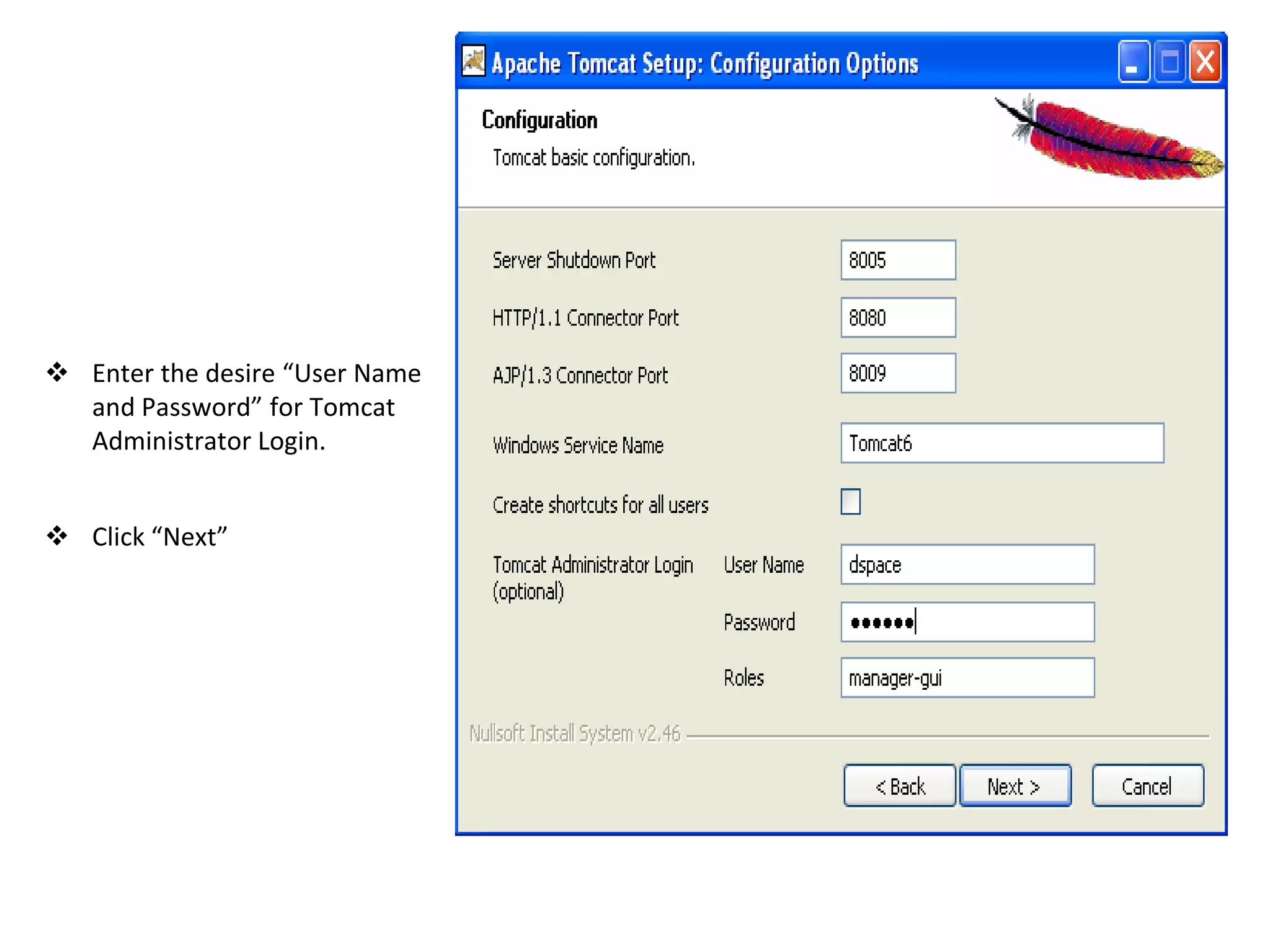Enable Create shortcuts for all users checkbox

point(851,501)
